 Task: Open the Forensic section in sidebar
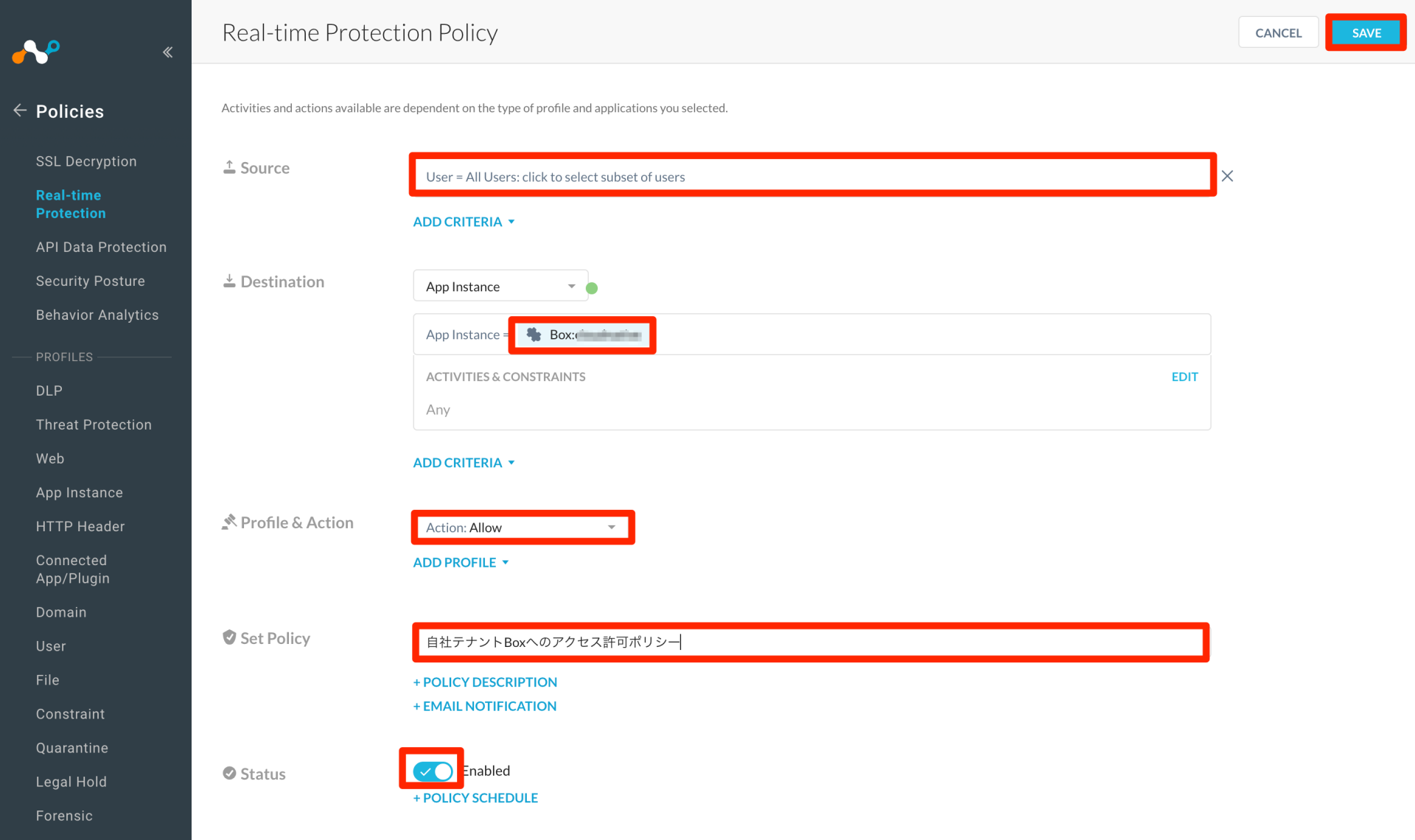pos(64,815)
